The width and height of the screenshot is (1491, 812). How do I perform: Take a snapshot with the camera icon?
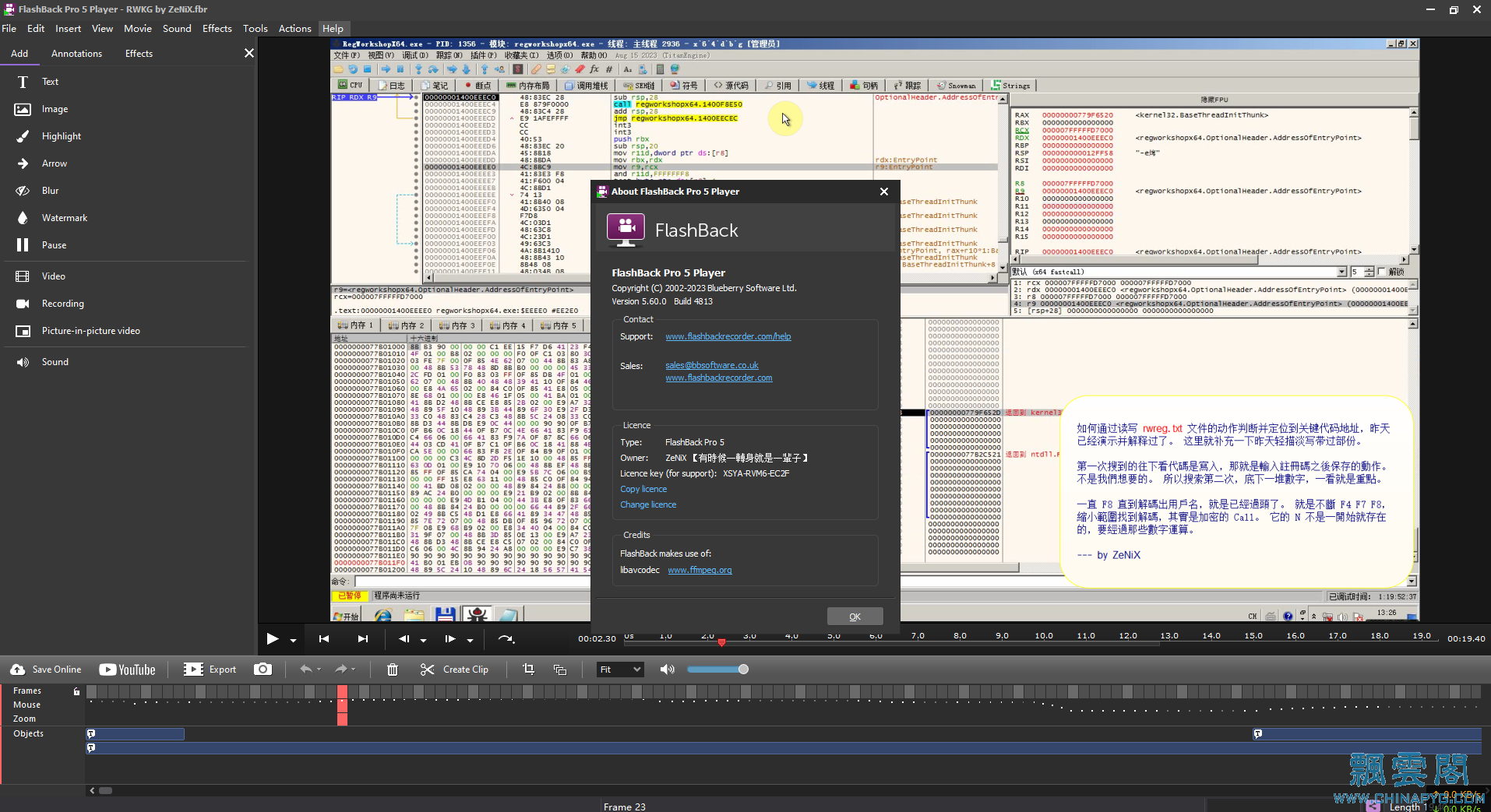[x=263, y=670]
